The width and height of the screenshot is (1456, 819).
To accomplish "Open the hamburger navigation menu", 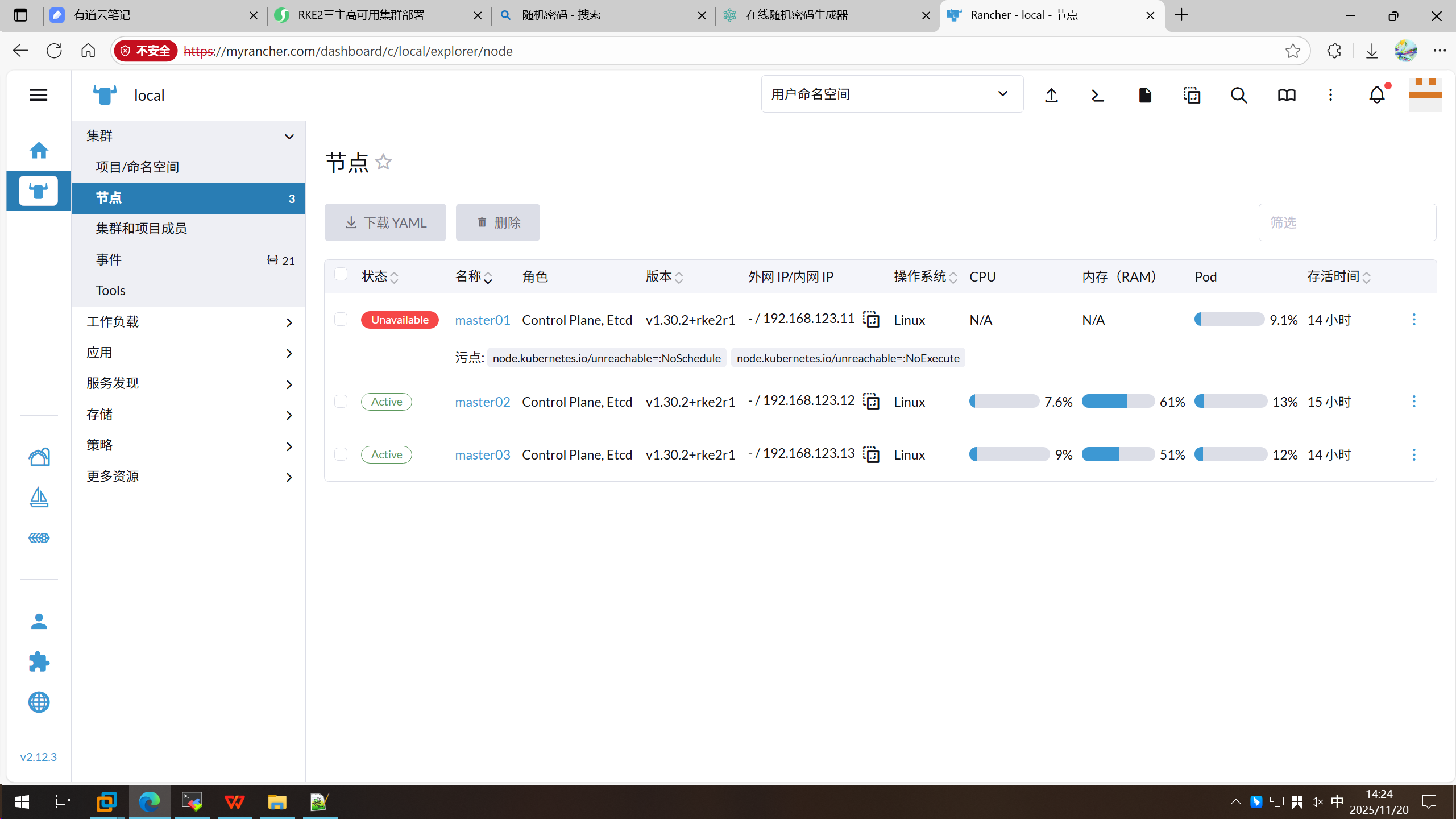I will coord(38,95).
